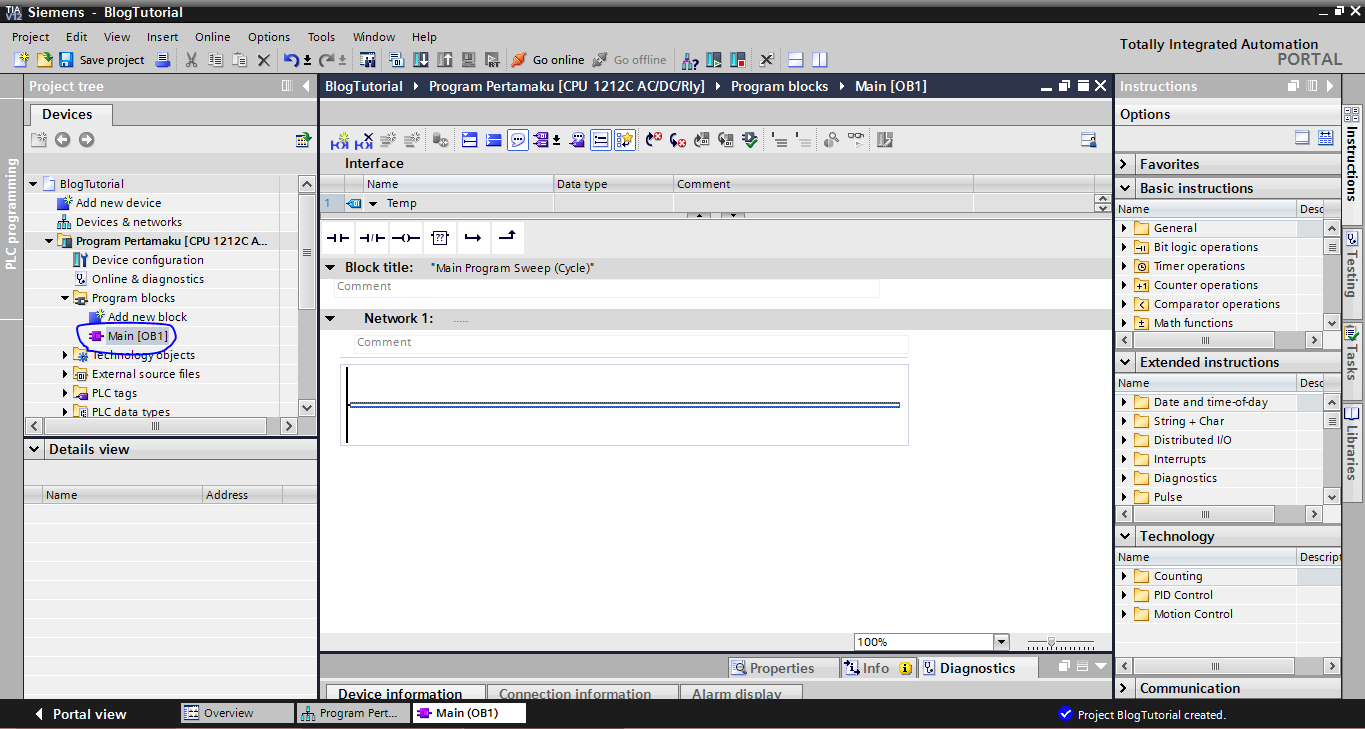Image resolution: width=1365 pixels, height=729 pixels.
Task: Expand Timer operations folder
Action: pos(1124,266)
